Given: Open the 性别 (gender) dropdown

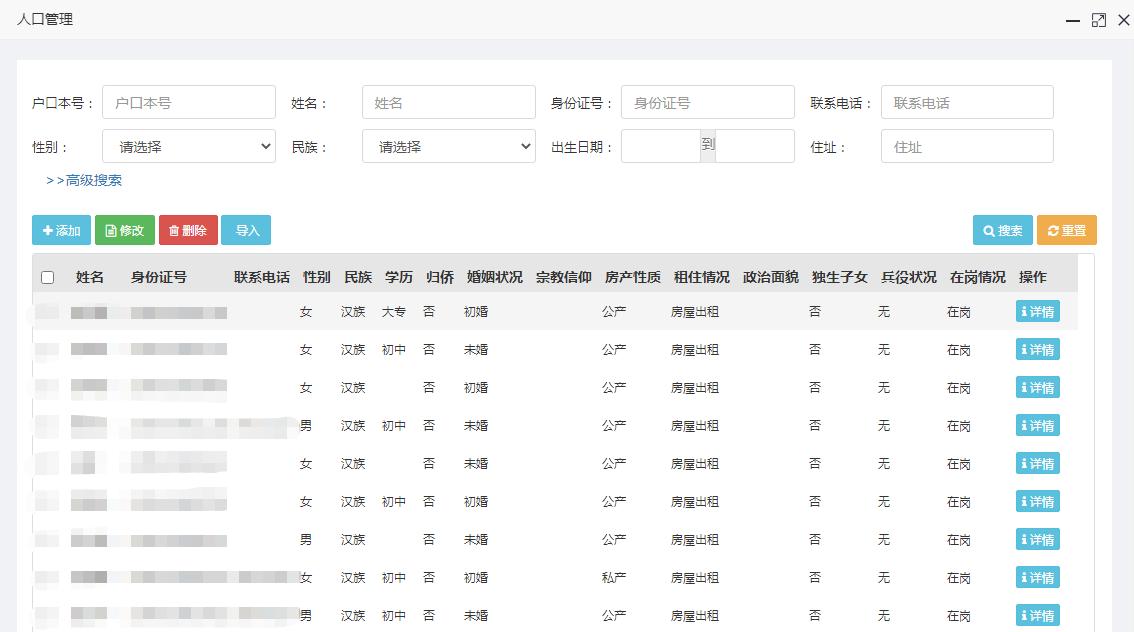Looking at the screenshot, I should [188, 146].
